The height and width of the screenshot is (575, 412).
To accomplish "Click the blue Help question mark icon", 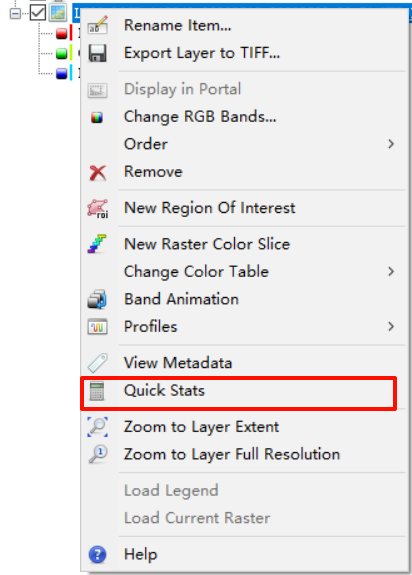I will [98, 554].
